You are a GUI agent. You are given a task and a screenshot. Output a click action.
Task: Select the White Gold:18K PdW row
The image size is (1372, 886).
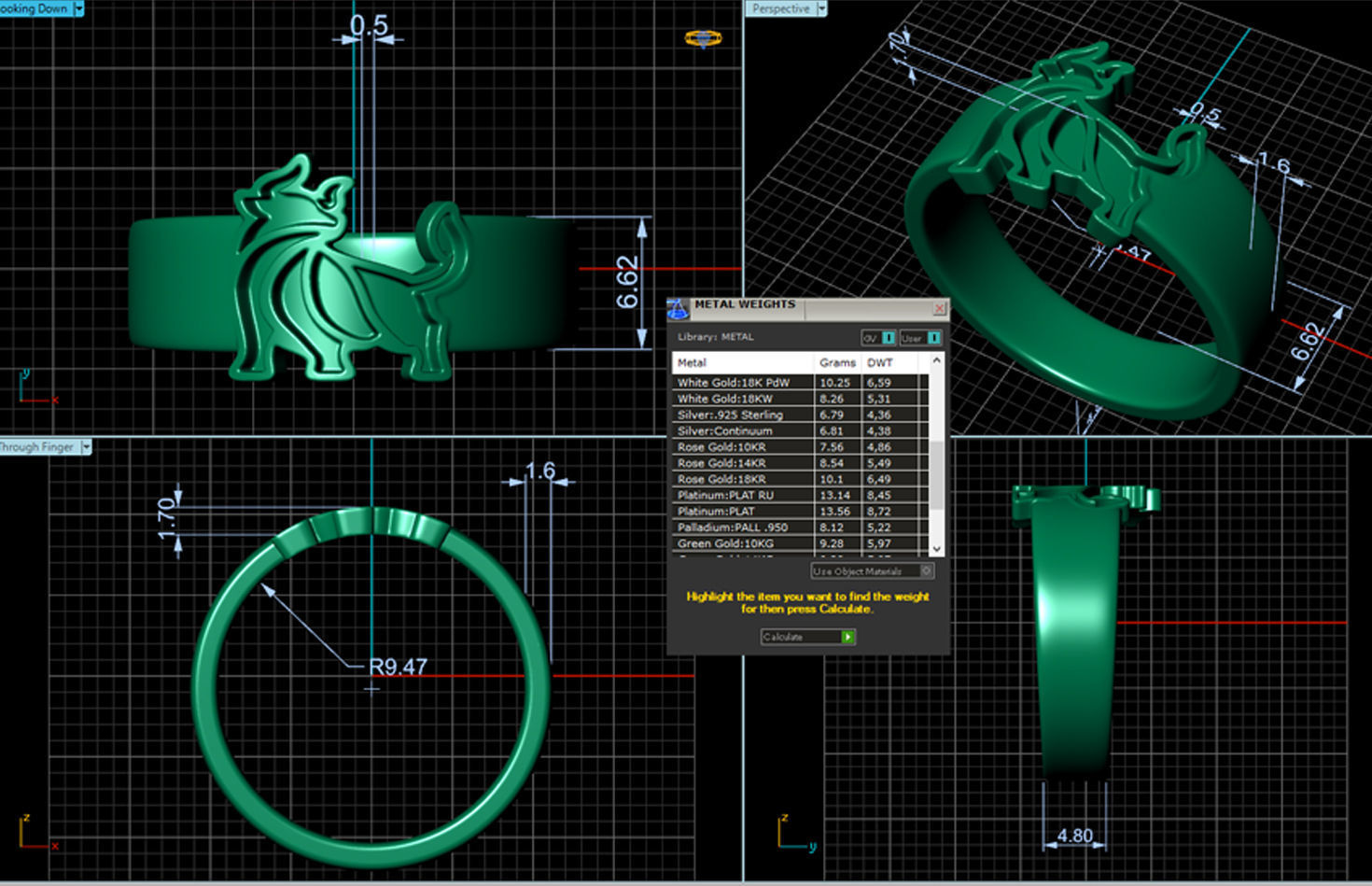click(x=801, y=383)
